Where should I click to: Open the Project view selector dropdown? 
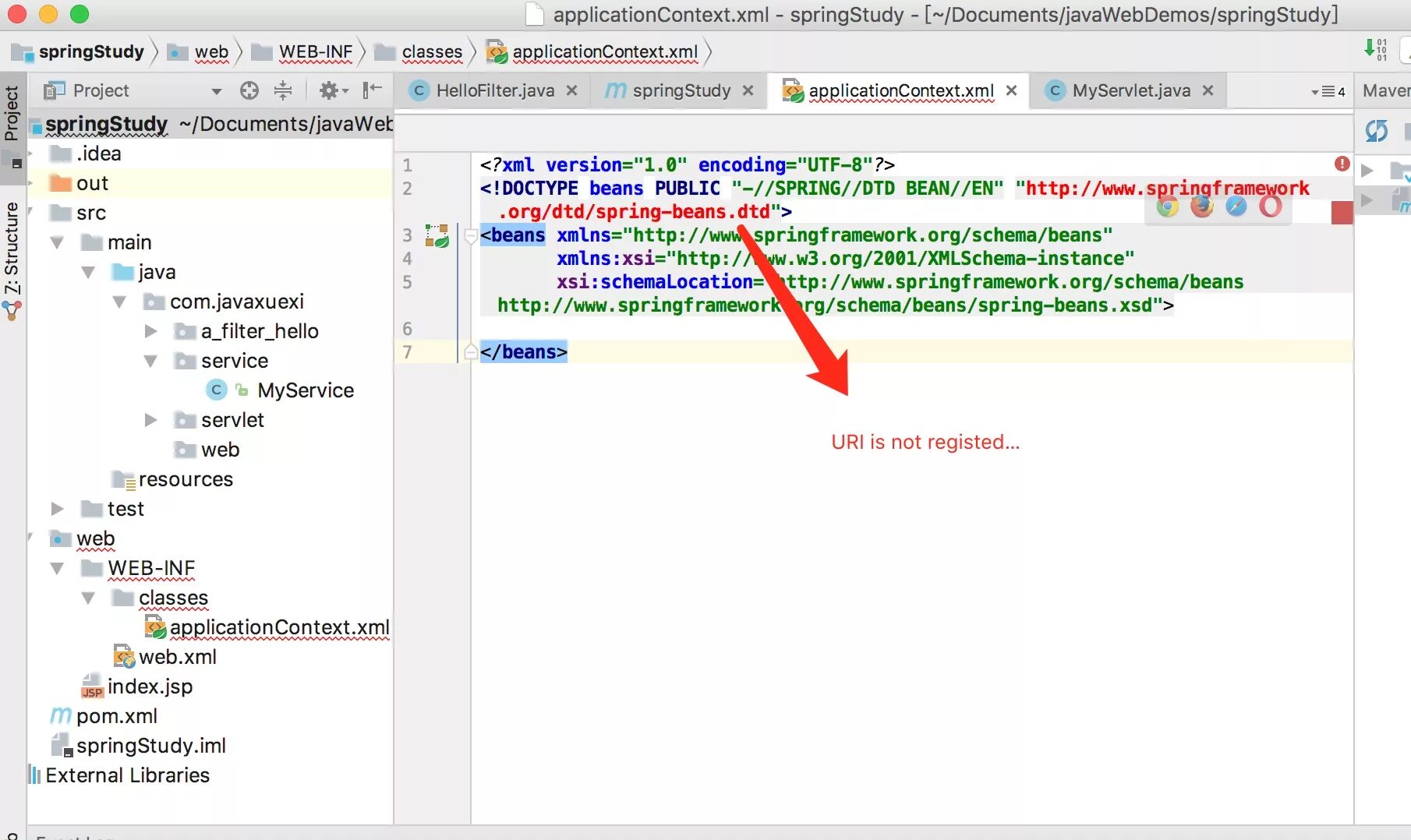(x=216, y=91)
